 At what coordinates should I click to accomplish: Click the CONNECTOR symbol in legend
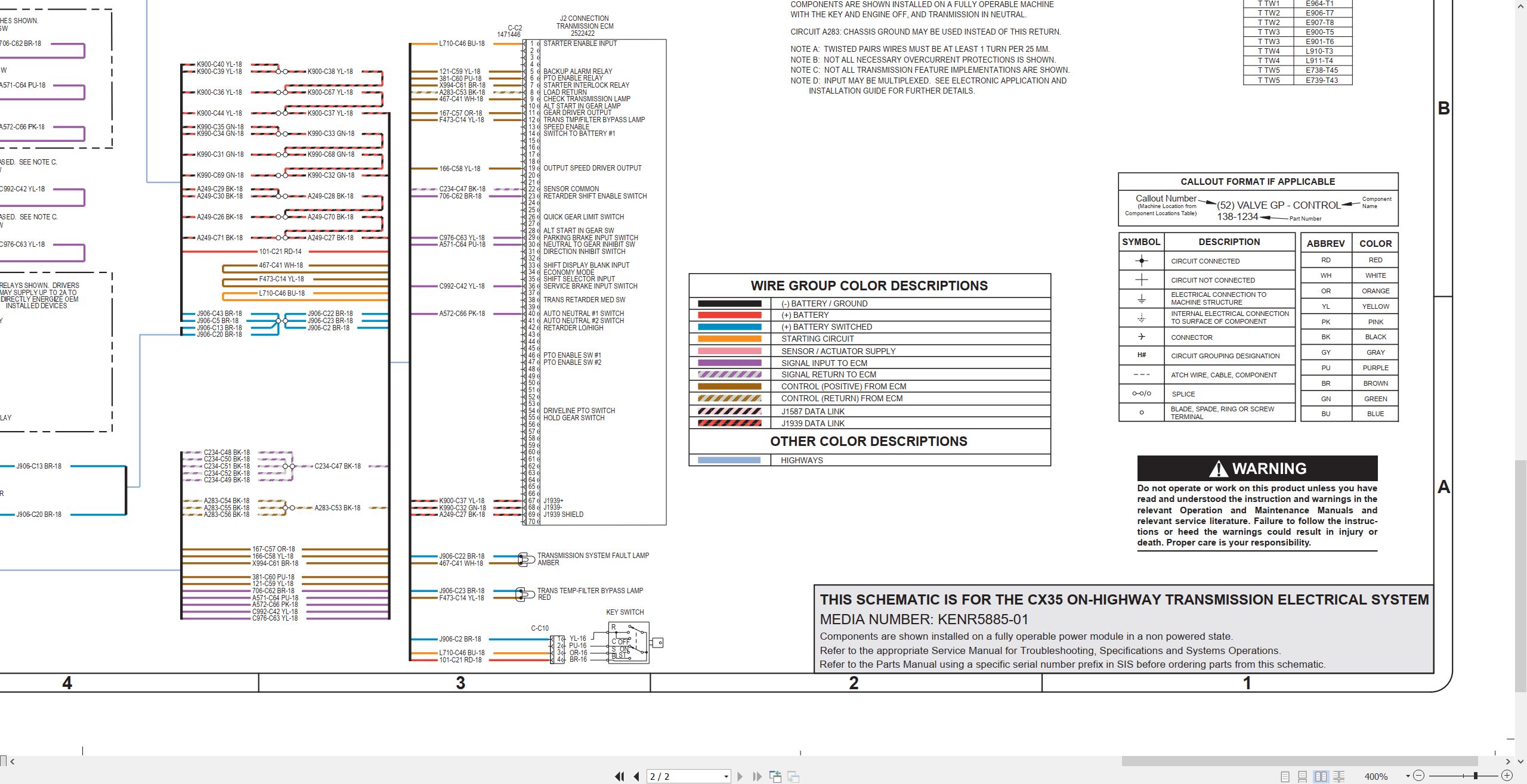point(1141,337)
